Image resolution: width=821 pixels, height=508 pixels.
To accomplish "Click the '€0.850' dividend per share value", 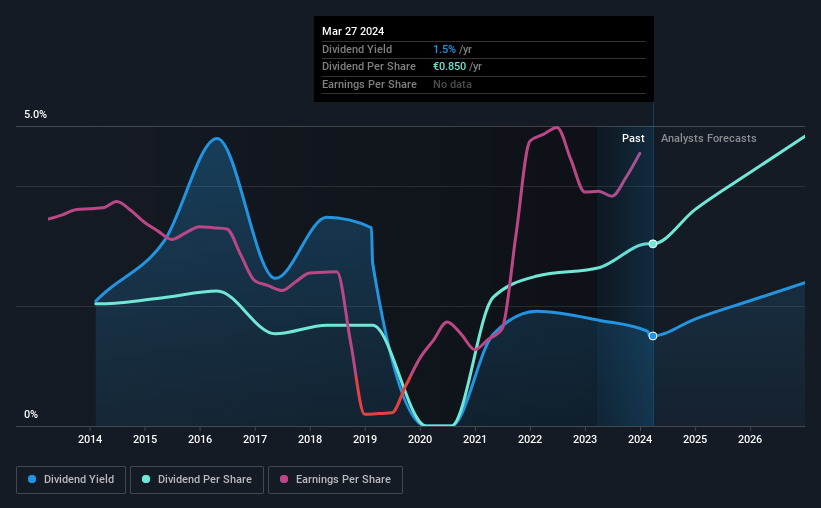I will pyautogui.click(x=449, y=67).
